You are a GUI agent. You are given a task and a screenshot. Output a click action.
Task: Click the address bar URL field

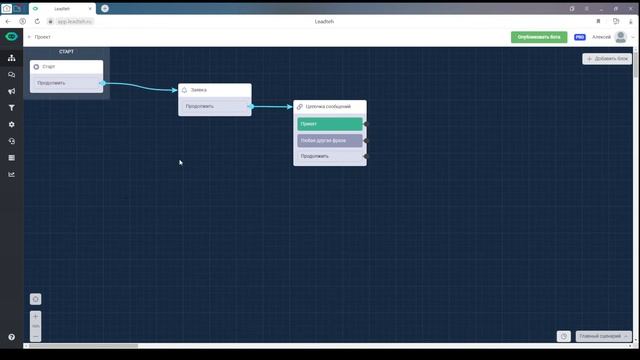point(74,21)
